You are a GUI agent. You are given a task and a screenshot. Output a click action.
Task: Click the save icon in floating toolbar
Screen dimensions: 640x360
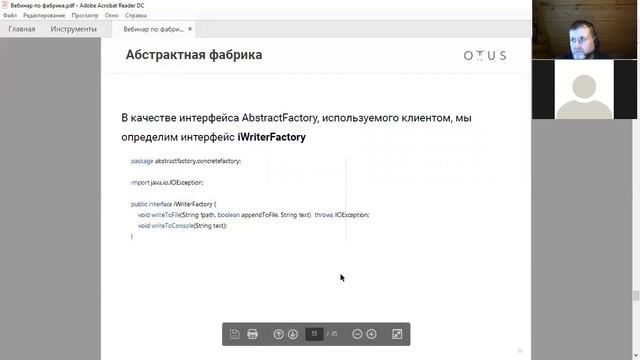pyautogui.click(x=235, y=334)
